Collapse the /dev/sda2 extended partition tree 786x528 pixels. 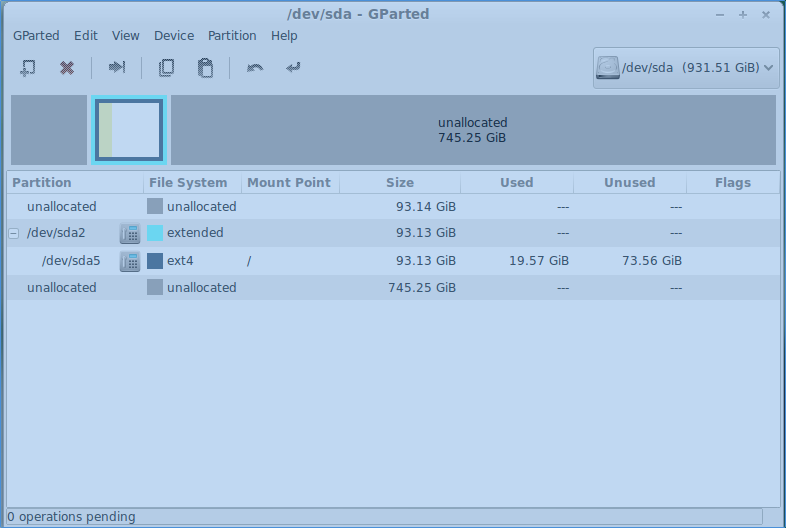click(14, 233)
